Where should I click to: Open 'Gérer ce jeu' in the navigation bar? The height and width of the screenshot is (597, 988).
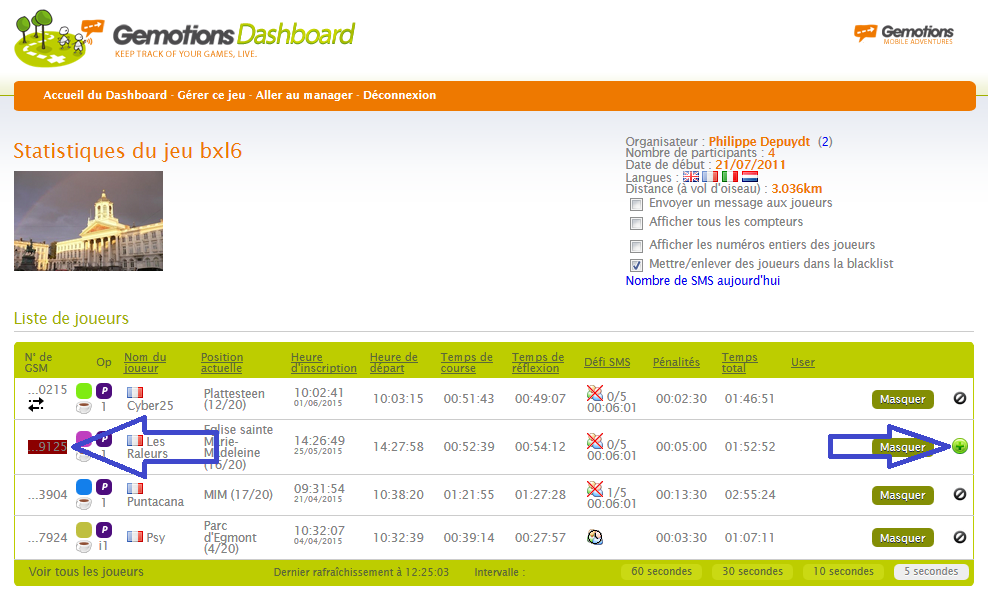click(211, 95)
